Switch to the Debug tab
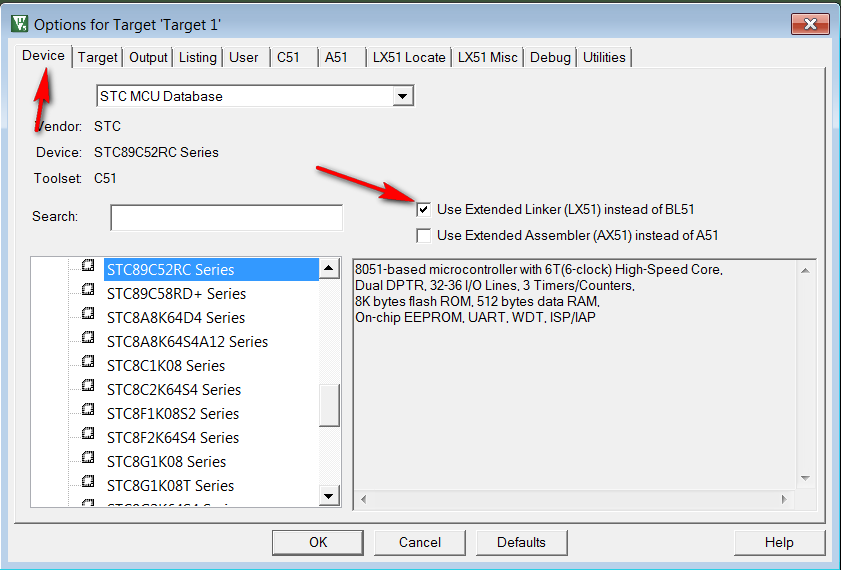 [x=550, y=57]
